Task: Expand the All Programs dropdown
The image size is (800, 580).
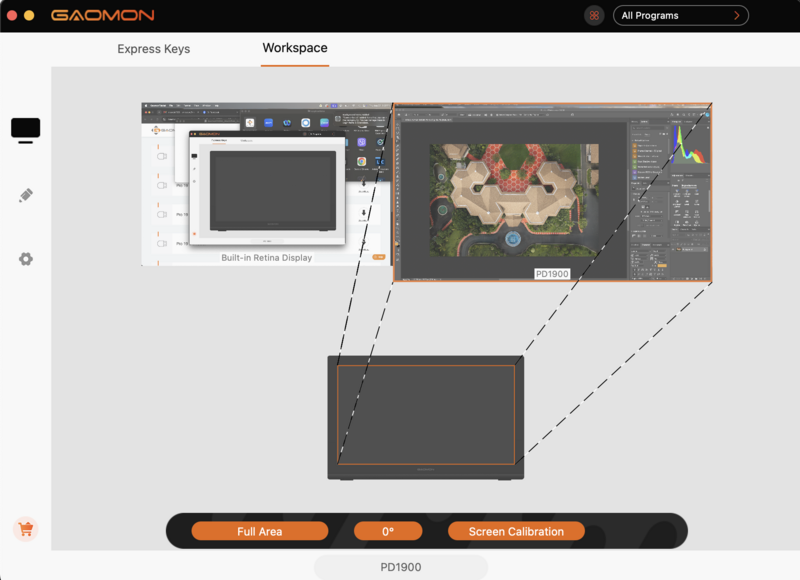Action: (681, 15)
